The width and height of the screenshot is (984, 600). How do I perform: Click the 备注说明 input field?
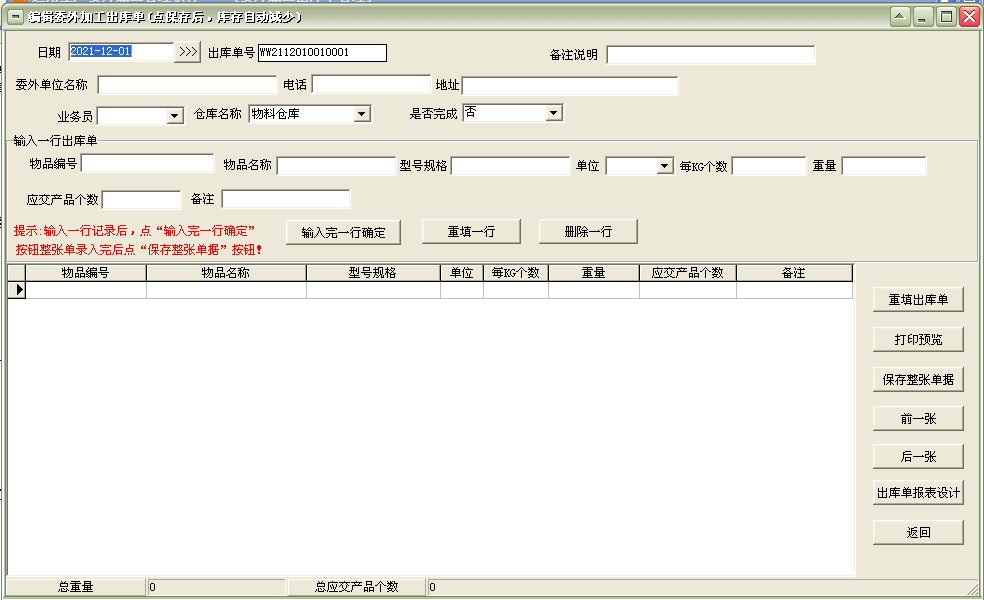710,55
